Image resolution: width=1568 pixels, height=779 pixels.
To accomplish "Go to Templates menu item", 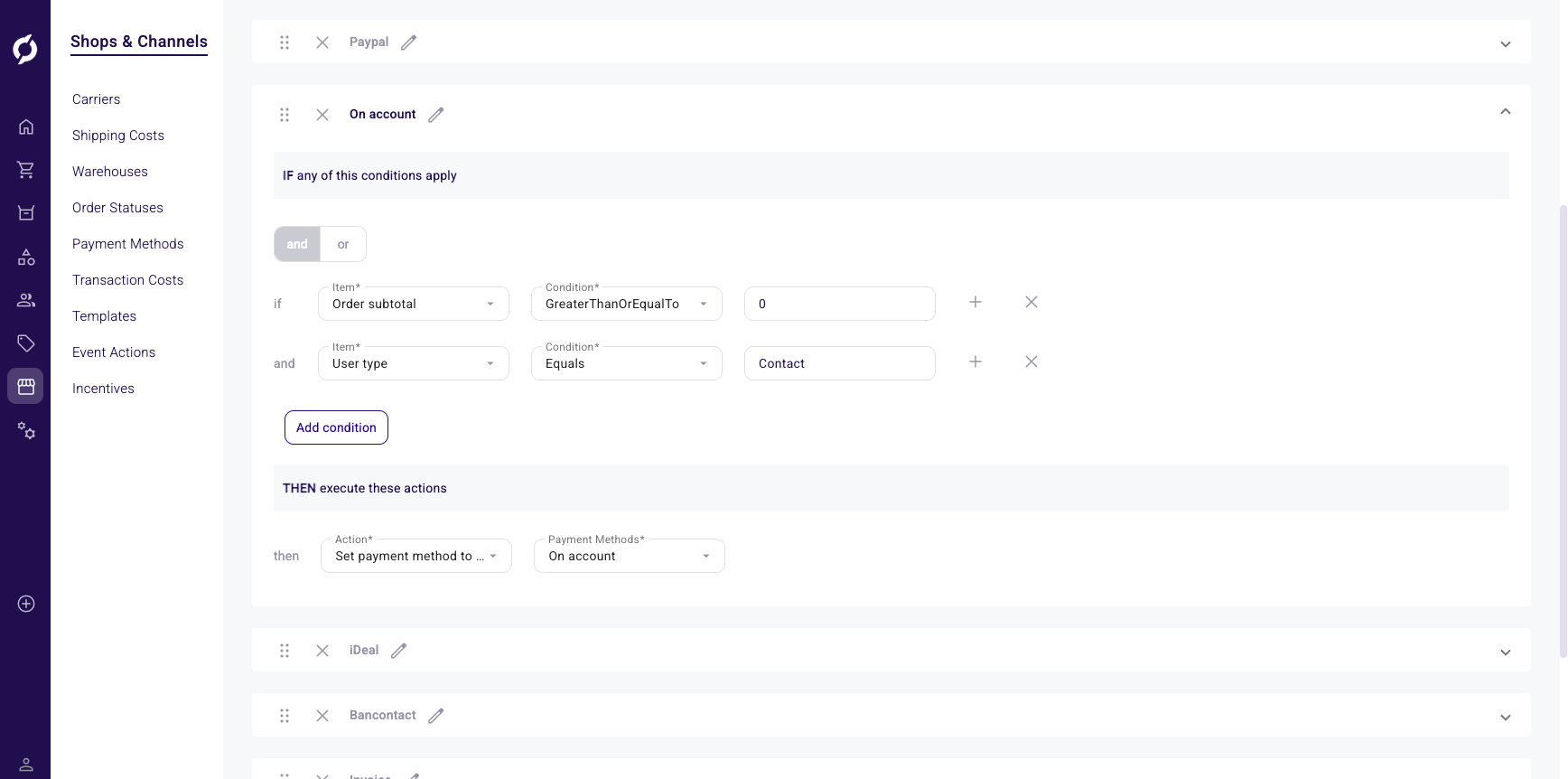I will point(105,316).
